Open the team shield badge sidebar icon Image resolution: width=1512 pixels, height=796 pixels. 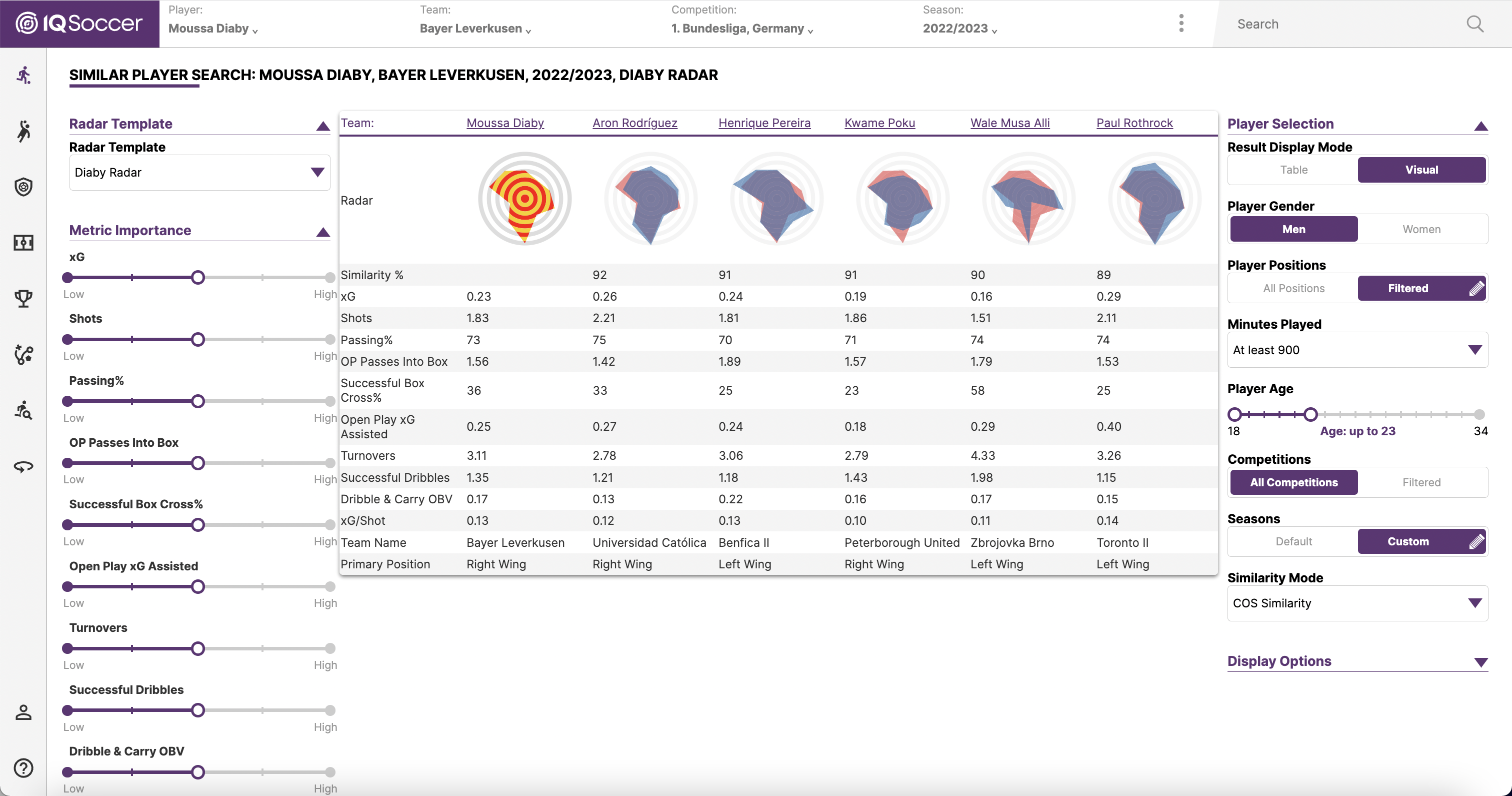[x=23, y=187]
